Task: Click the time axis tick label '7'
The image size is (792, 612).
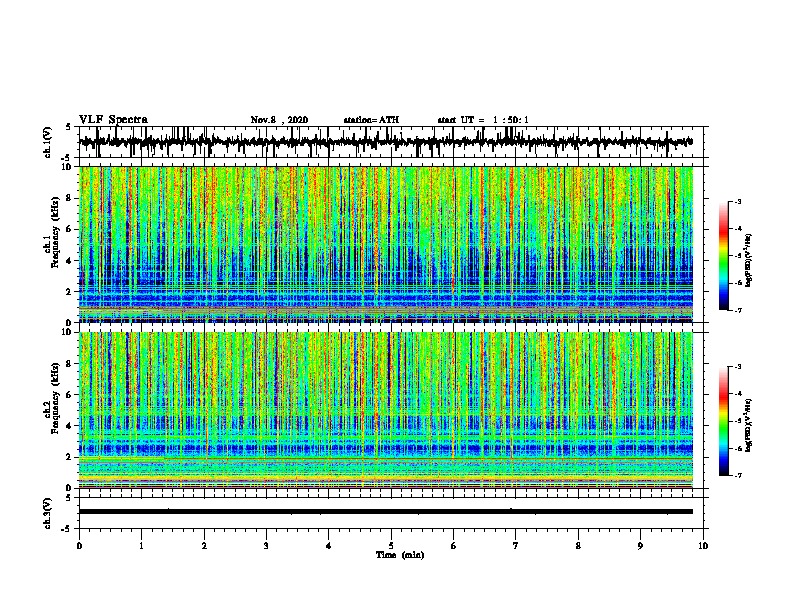Action: tap(516, 545)
